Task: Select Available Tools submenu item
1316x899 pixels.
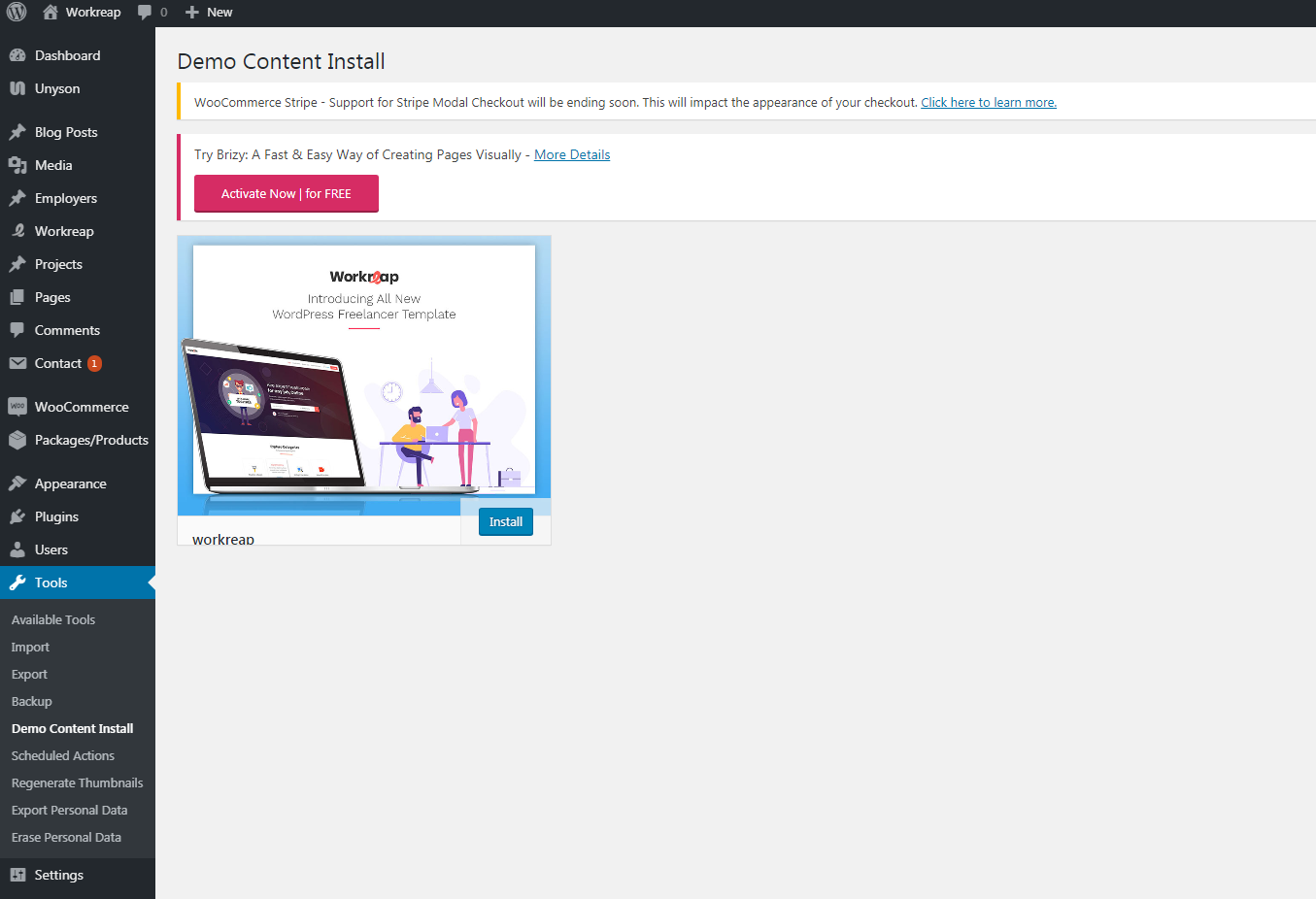Action: coord(53,619)
